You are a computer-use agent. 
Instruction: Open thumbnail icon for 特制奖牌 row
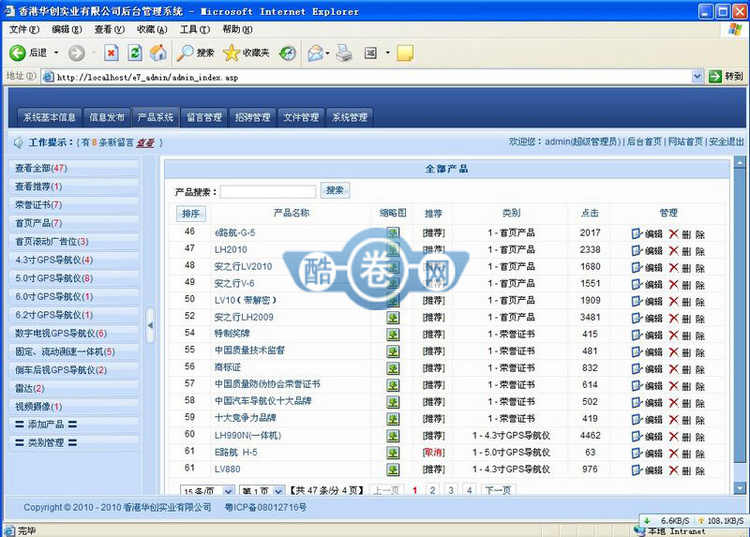coord(393,334)
